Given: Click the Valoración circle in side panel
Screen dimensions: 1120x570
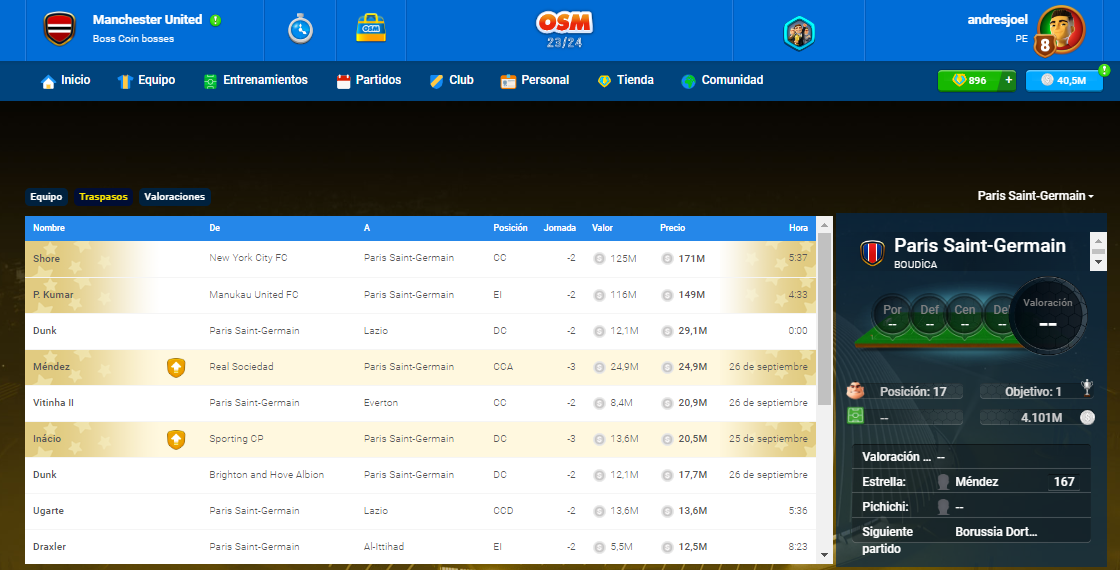Looking at the screenshot, I should [x=1047, y=316].
